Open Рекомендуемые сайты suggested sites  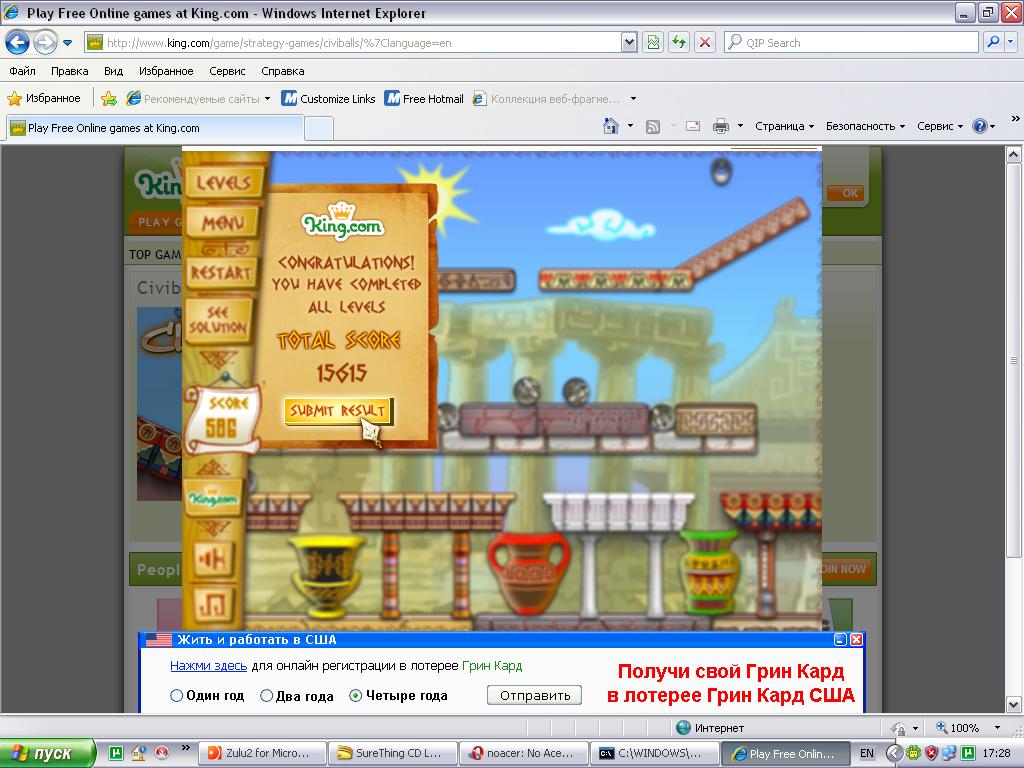[x=199, y=99]
